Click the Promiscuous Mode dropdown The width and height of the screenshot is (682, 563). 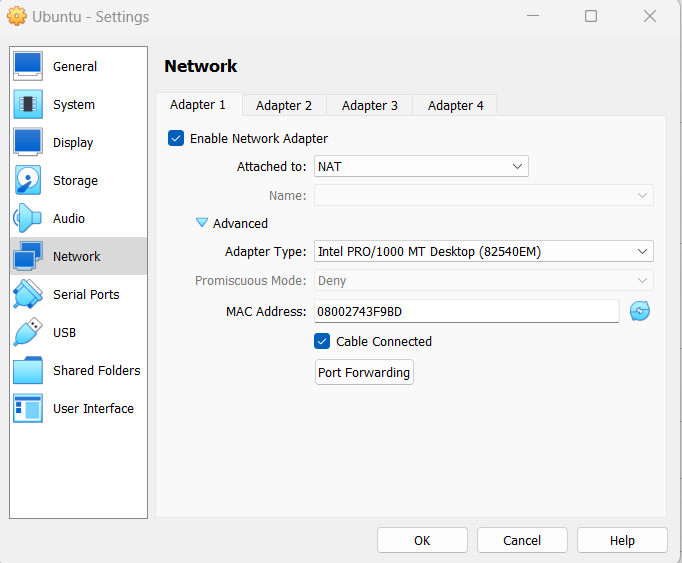point(484,280)
